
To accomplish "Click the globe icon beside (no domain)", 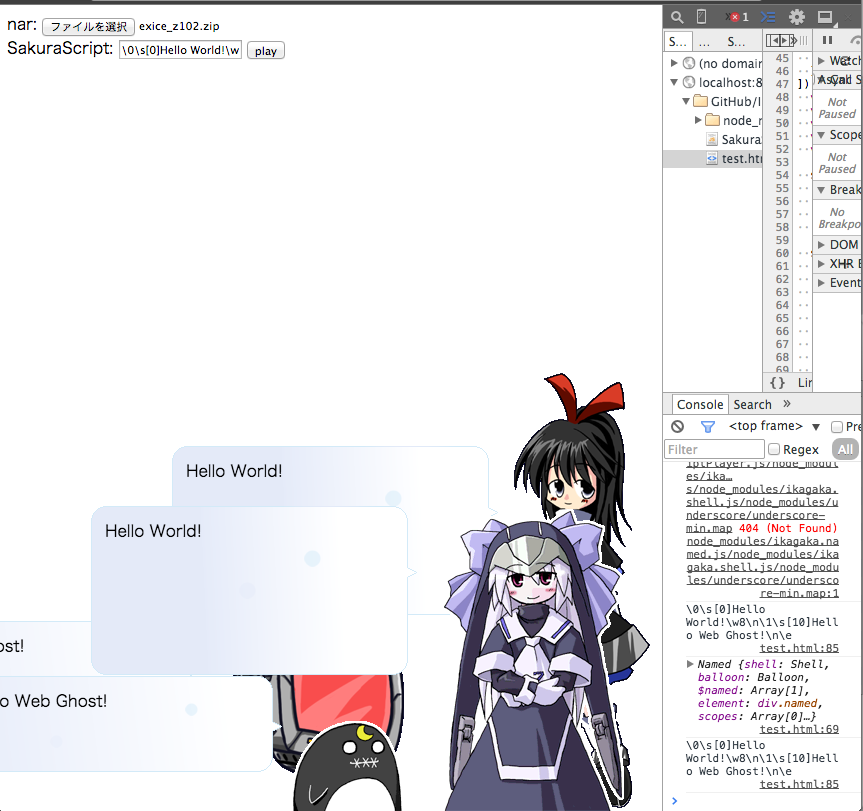I will pos(689,63).
